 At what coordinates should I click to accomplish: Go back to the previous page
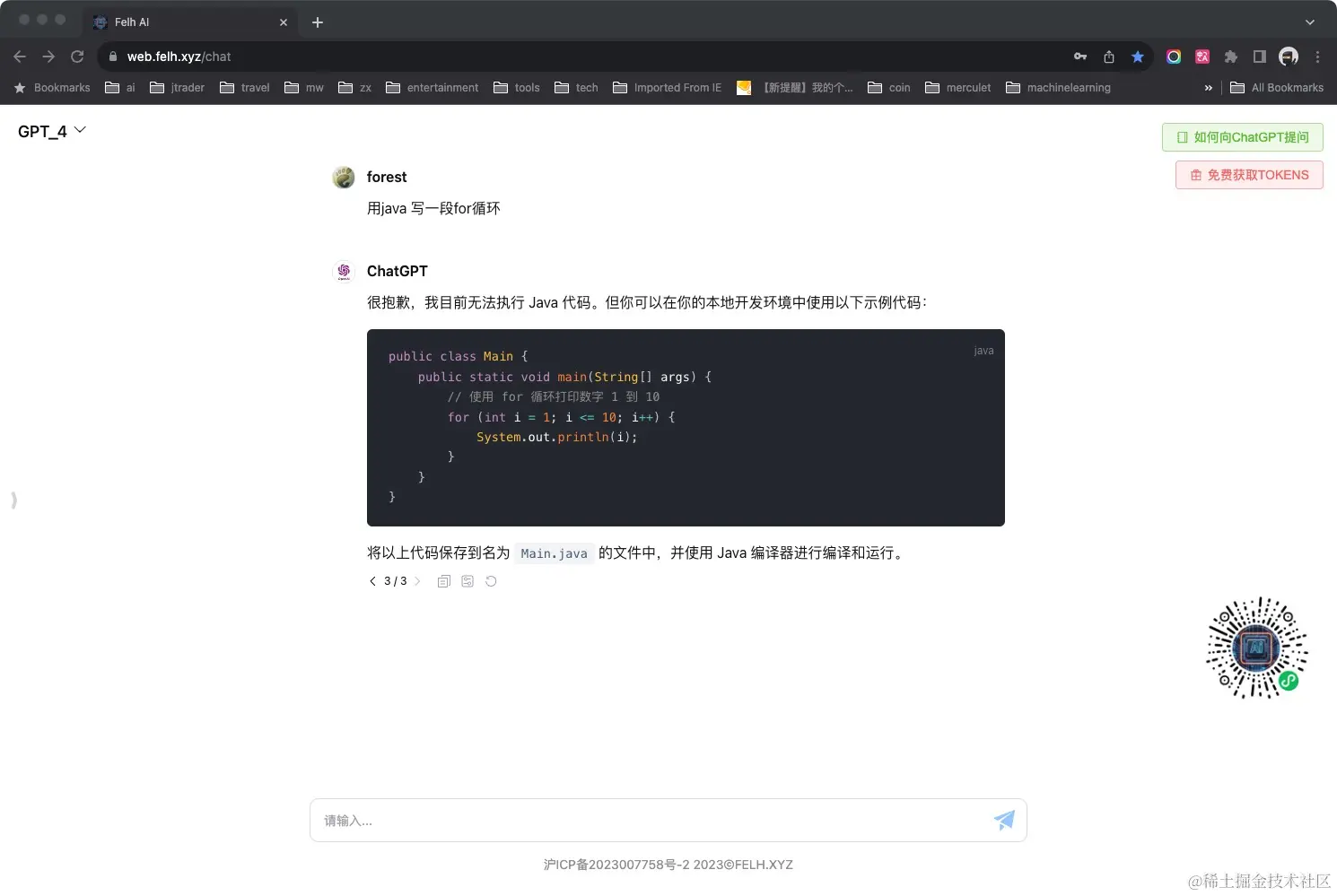[x=20, y=57]
